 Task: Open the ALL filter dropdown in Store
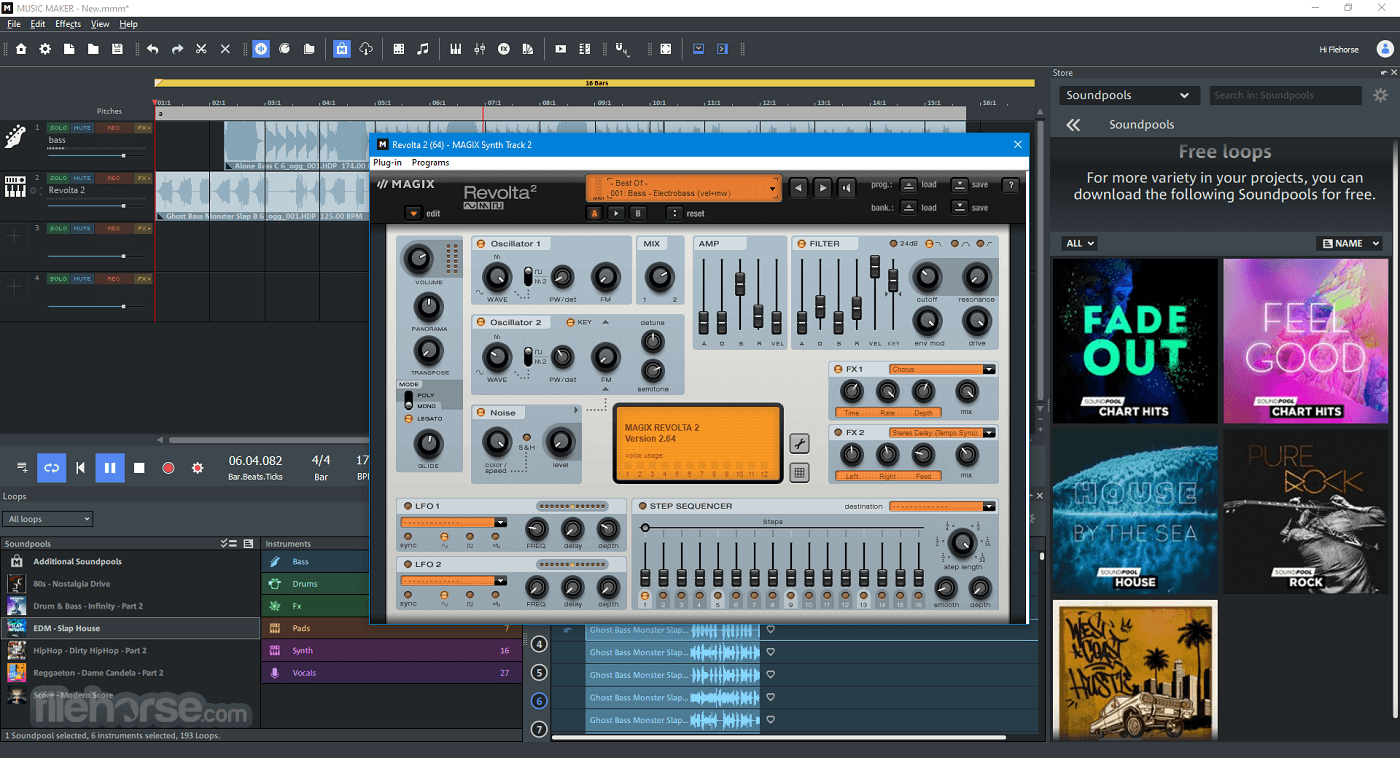[x=1080, y=243]
